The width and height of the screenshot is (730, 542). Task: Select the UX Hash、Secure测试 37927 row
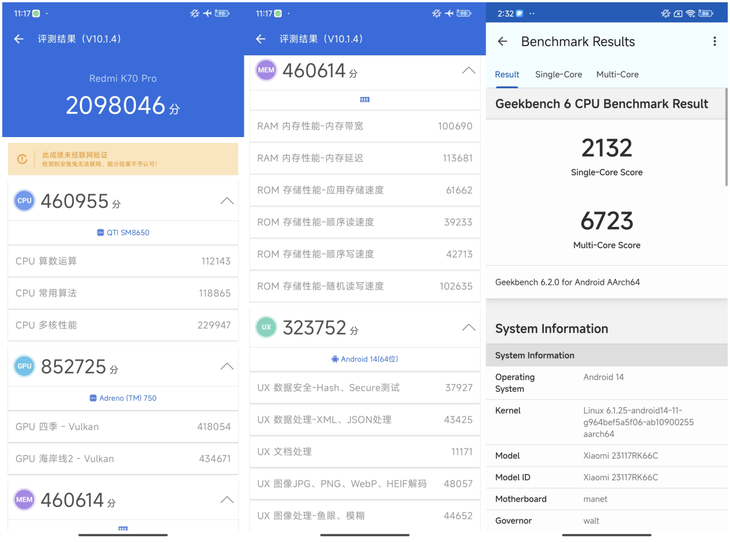365,387
